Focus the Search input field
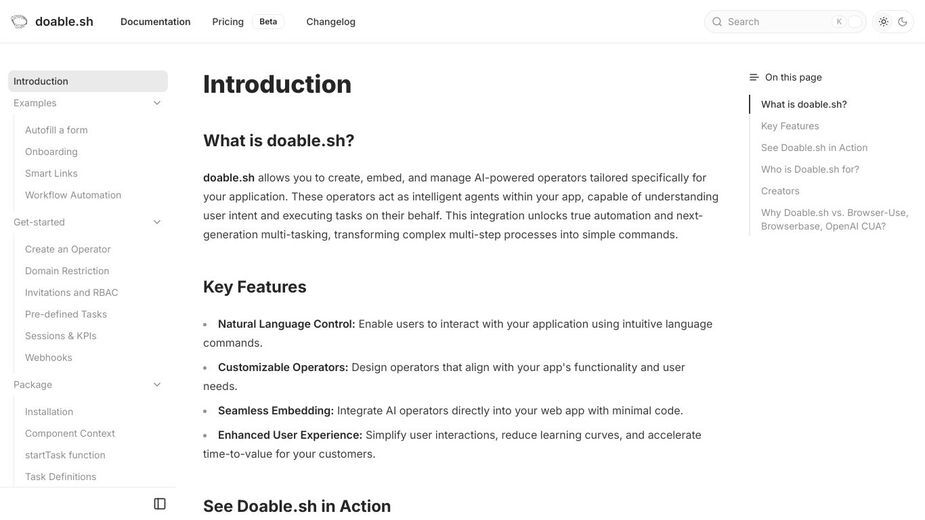The width and height of the screenshot is (925, 520). pyautogui.click(x=785, y=22)
